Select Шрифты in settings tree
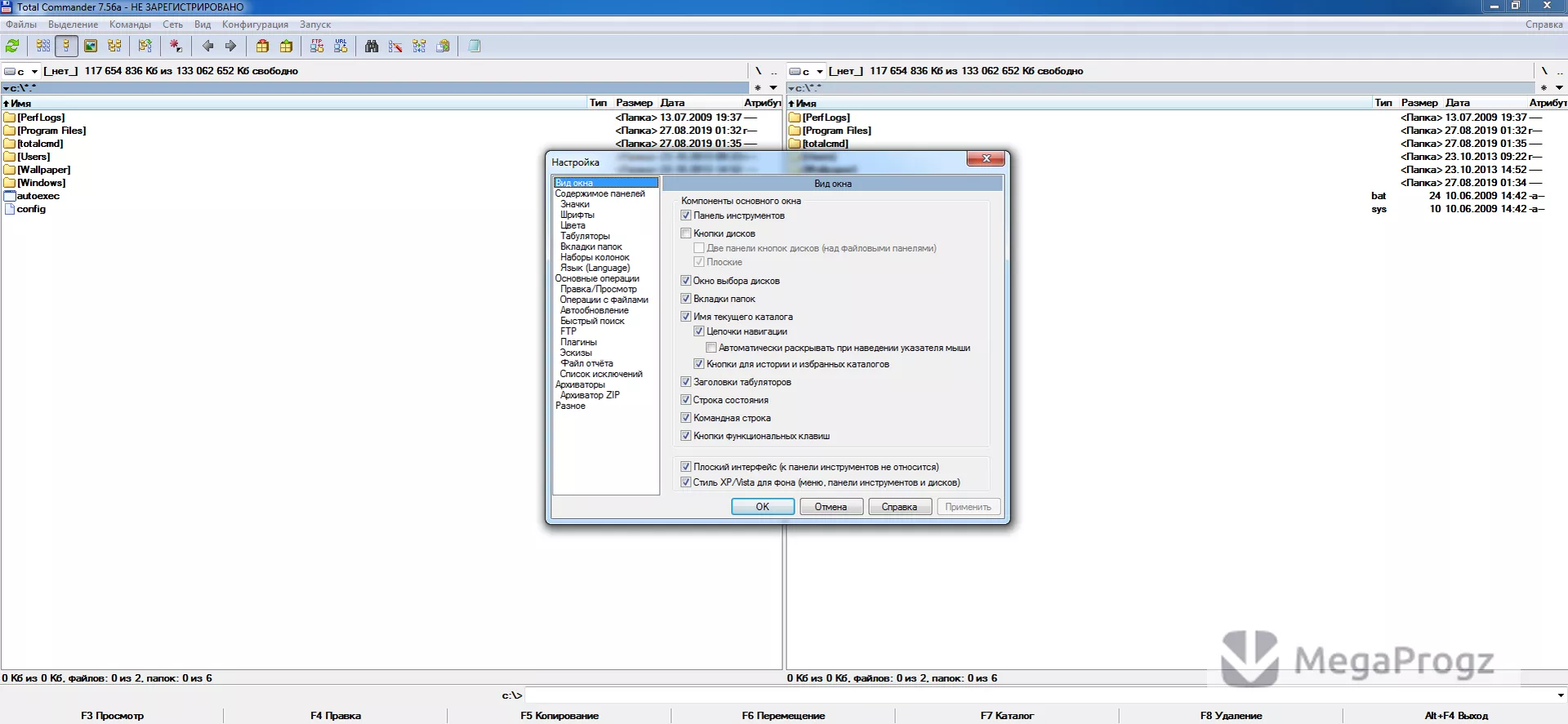 coord(577,215)
